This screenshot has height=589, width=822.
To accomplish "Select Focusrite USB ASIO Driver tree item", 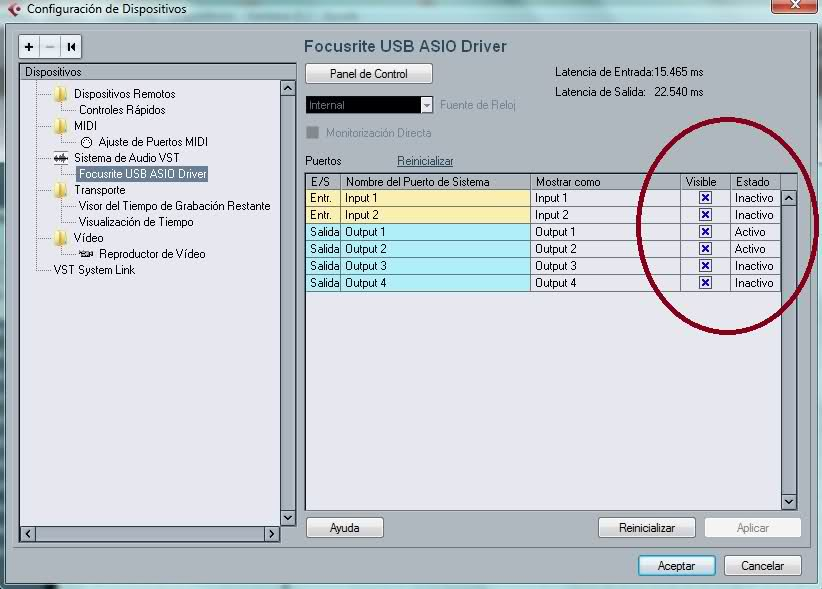I will pyautogui.click(x=142, y=174).
